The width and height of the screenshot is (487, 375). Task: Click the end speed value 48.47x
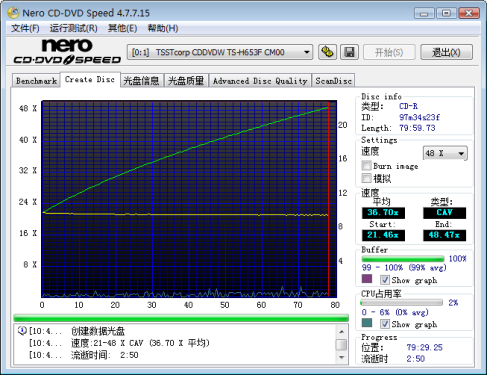[x=444, y=235]
